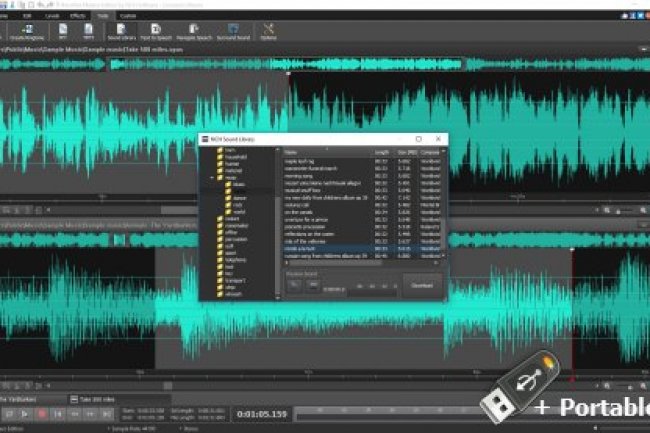Click the Rewind transport button
Image resolution: width=650 pixels, height=433 pixels.
pyautogui.click(x=75, y=414)
